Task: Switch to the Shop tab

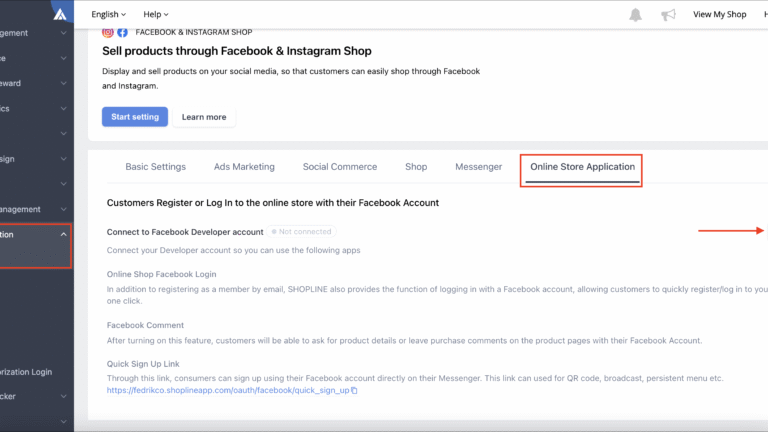Action: [x=416, y=167]
